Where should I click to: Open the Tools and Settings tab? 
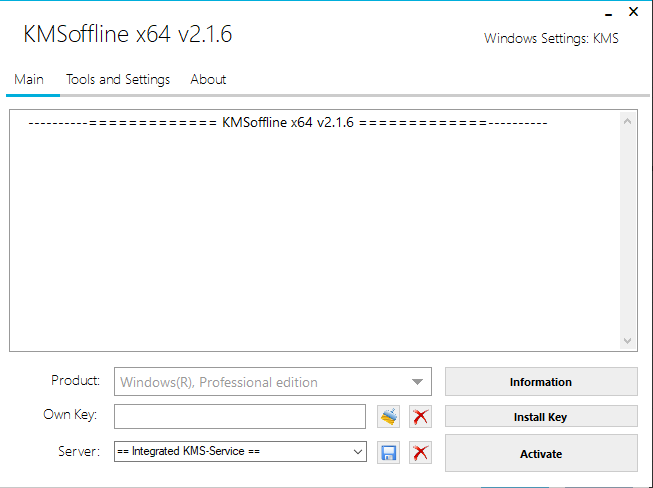(x=118, y=79)
